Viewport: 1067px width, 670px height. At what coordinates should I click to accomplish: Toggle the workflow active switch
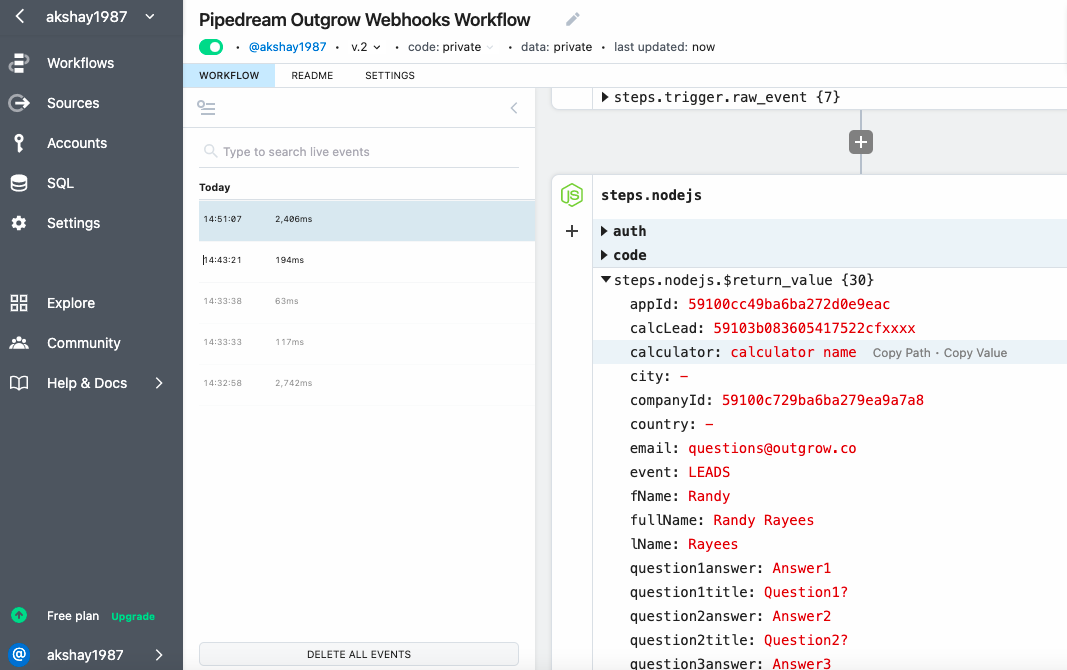coord(211,47)
